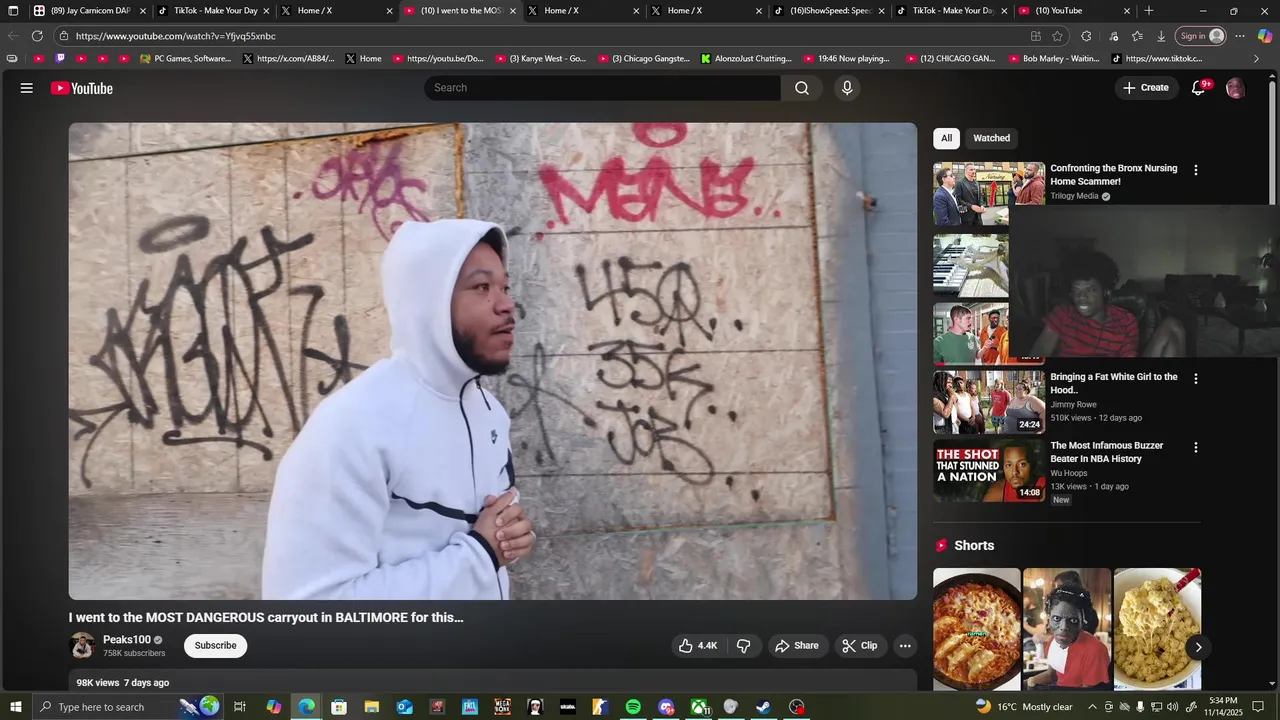Screen dimensions: 1280x720
Task: Select the All filter chip
Action: pos(946,138)
